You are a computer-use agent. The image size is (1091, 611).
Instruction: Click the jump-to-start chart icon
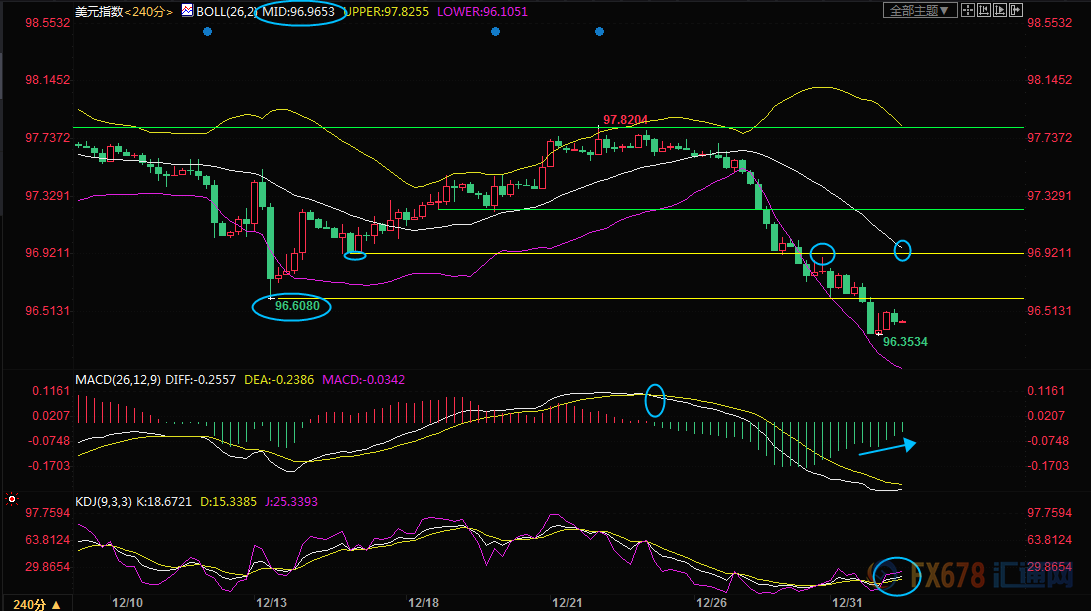986,10
